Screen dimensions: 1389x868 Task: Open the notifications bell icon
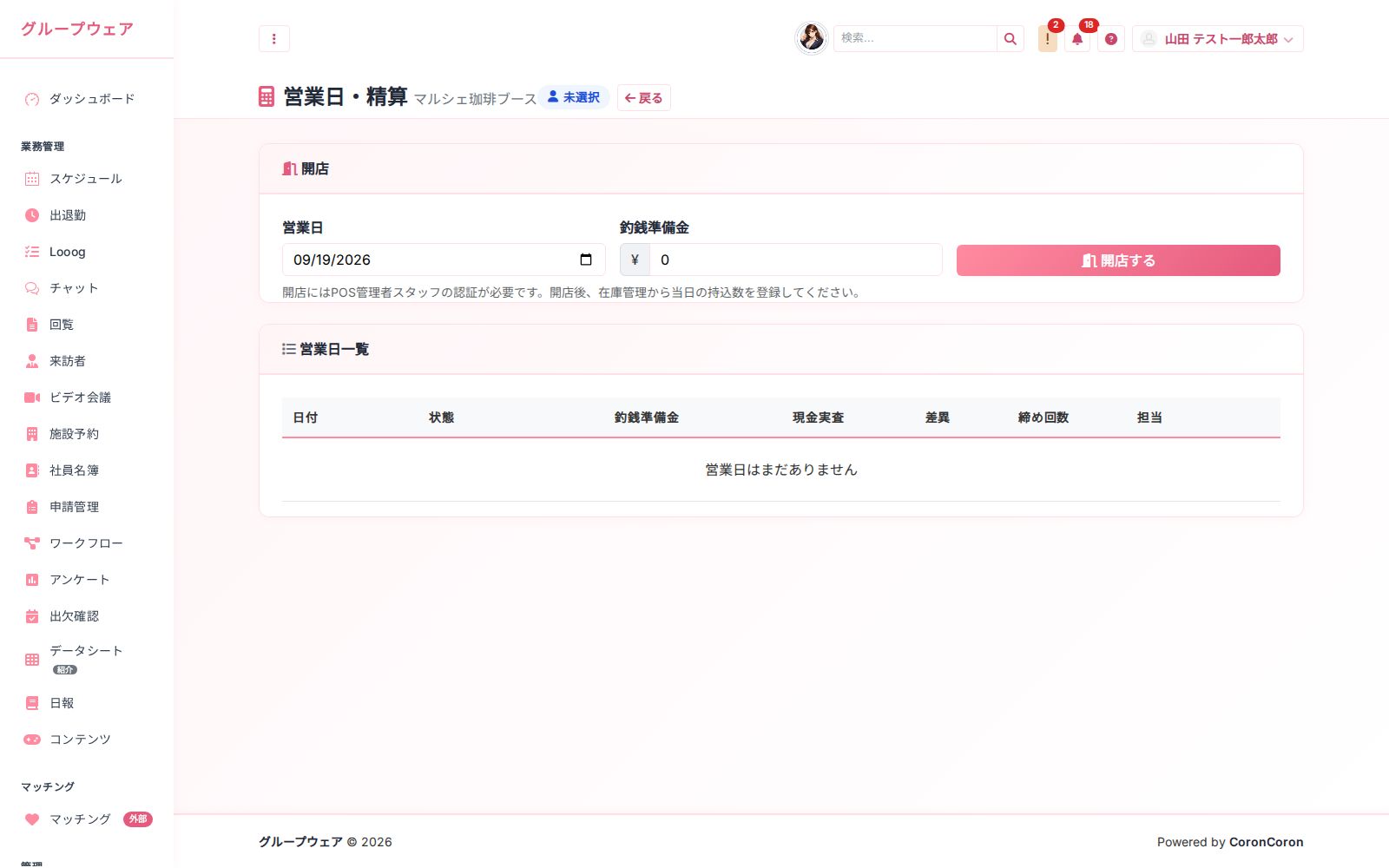tap(1077, 38)
